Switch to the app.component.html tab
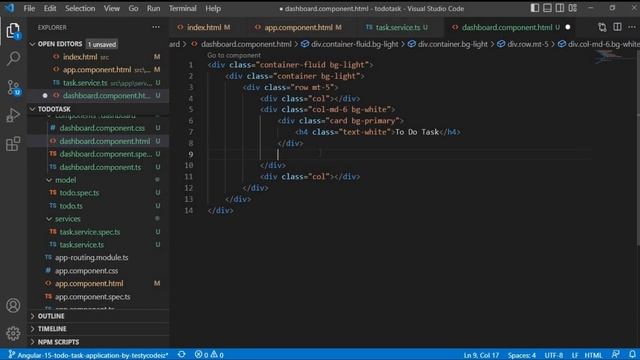The image size is (640, 360). pyautogui.click(x=298, y=27)
